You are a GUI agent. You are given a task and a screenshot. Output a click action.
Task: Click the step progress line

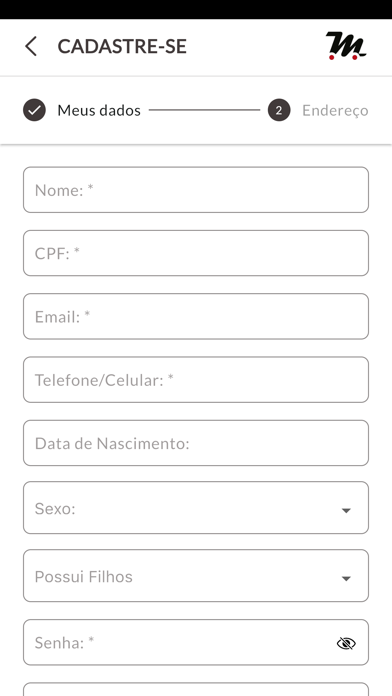click(204, 110)
